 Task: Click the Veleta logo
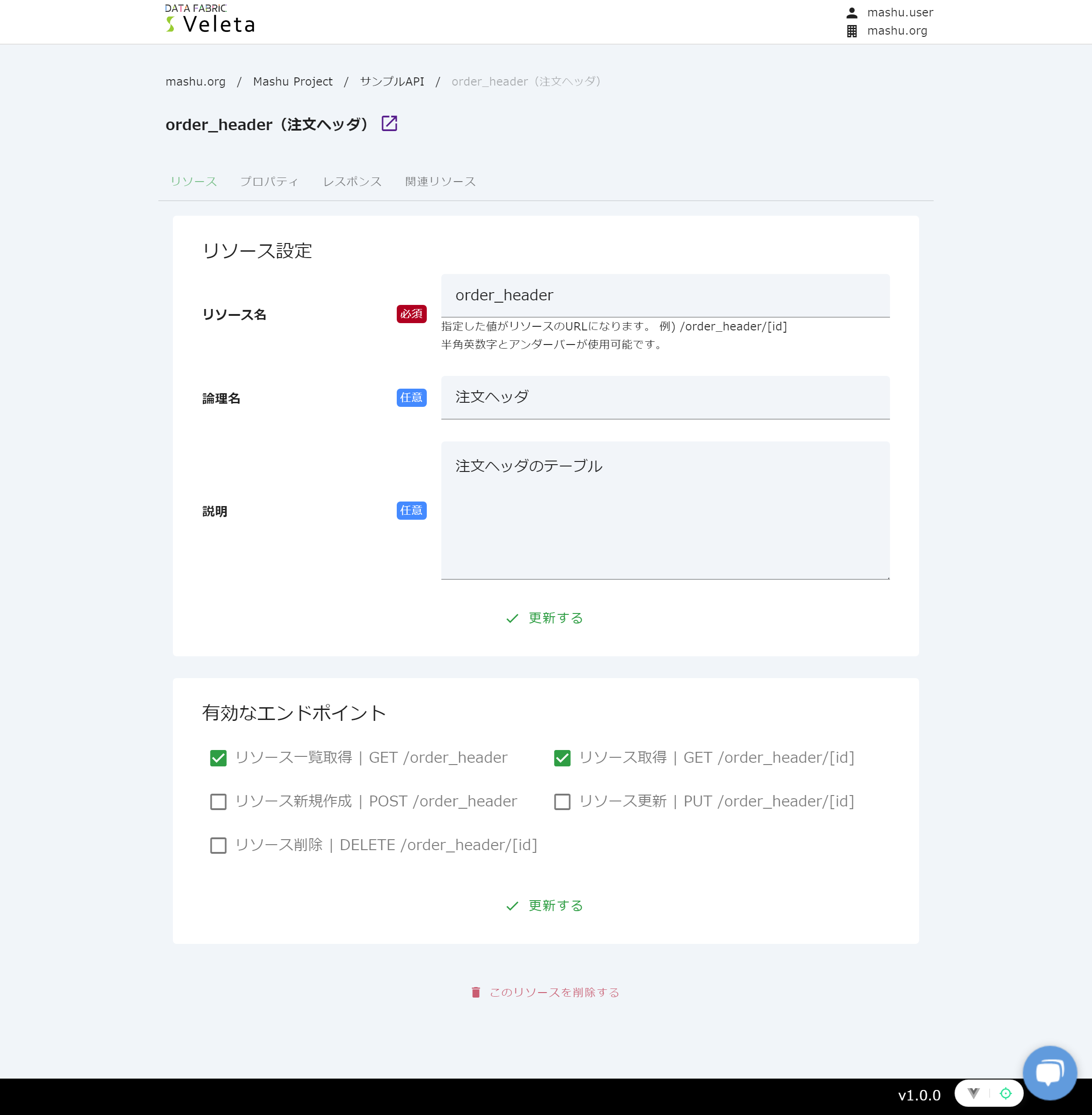(210, 20)
